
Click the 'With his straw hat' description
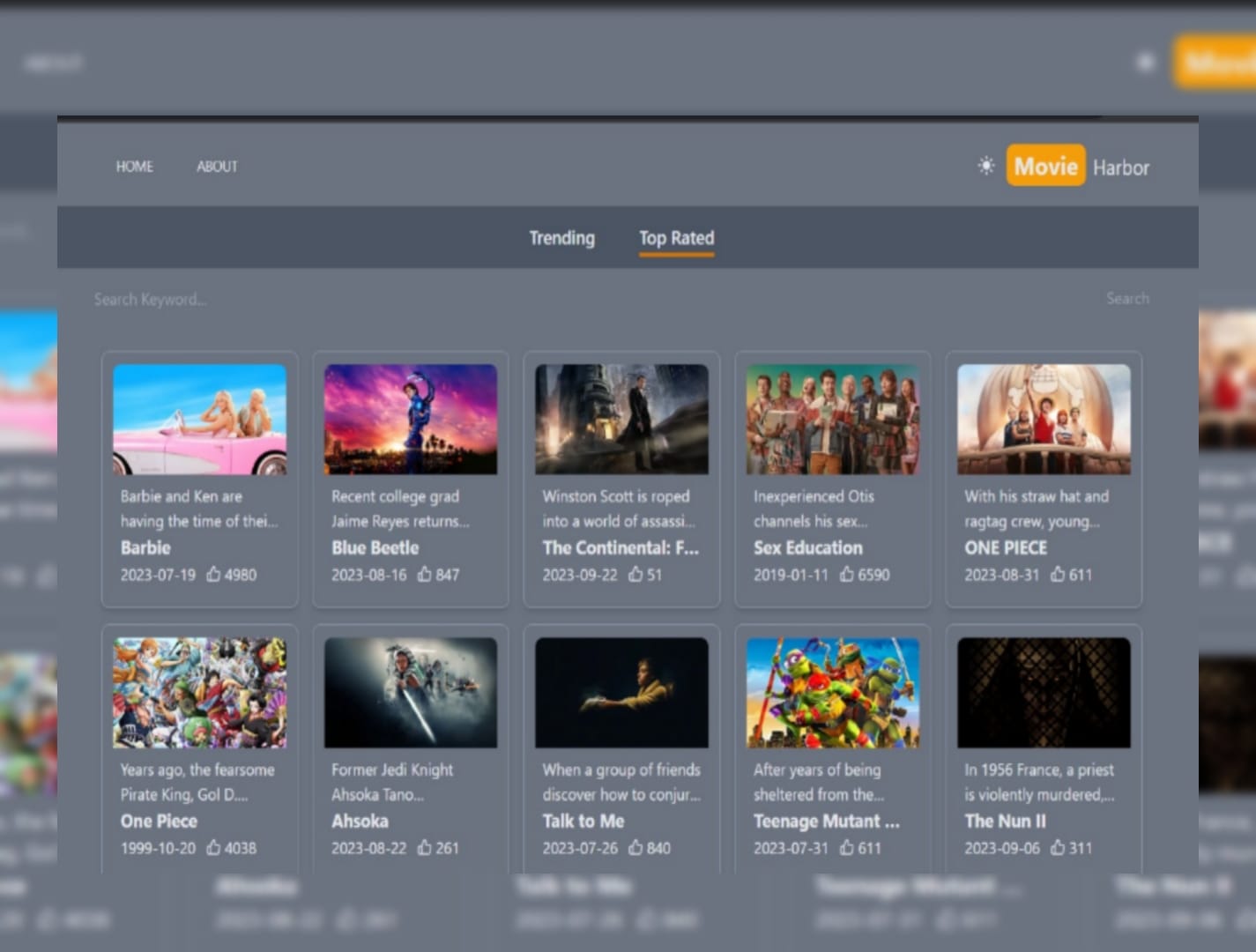pyautogui.click(x=1037, y=509)
